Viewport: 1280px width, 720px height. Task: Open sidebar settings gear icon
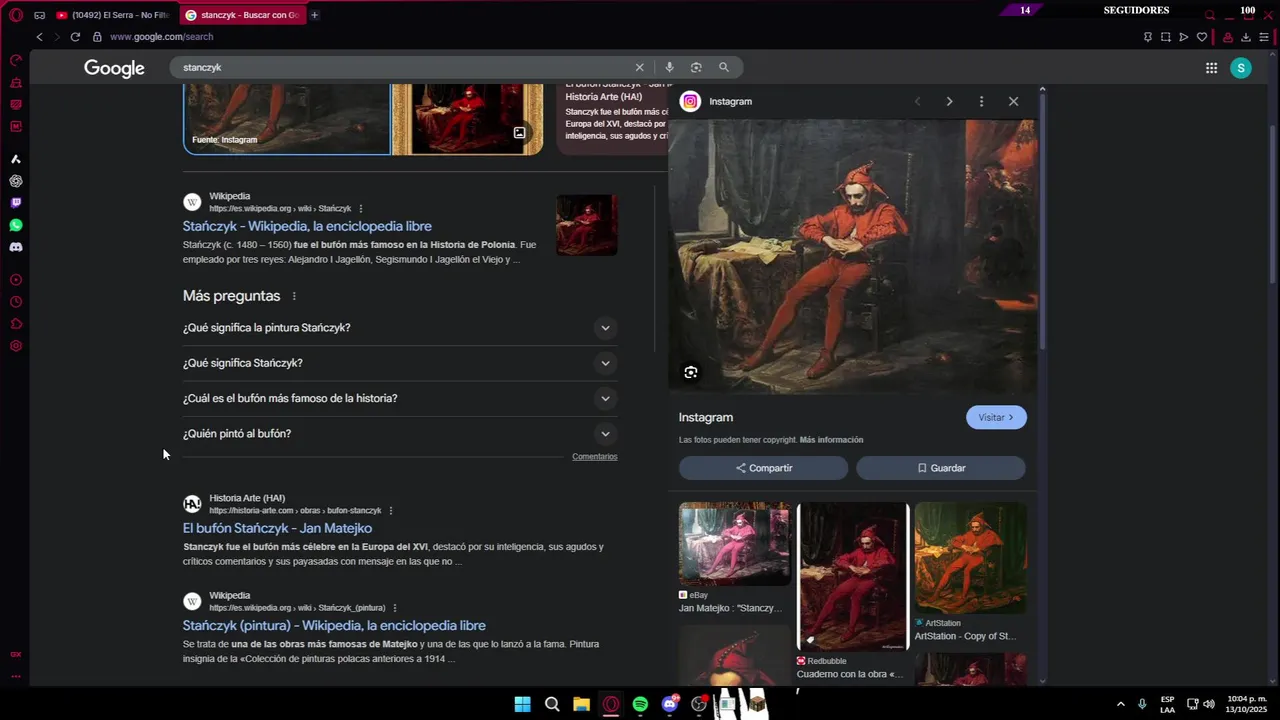pos(16,346)
